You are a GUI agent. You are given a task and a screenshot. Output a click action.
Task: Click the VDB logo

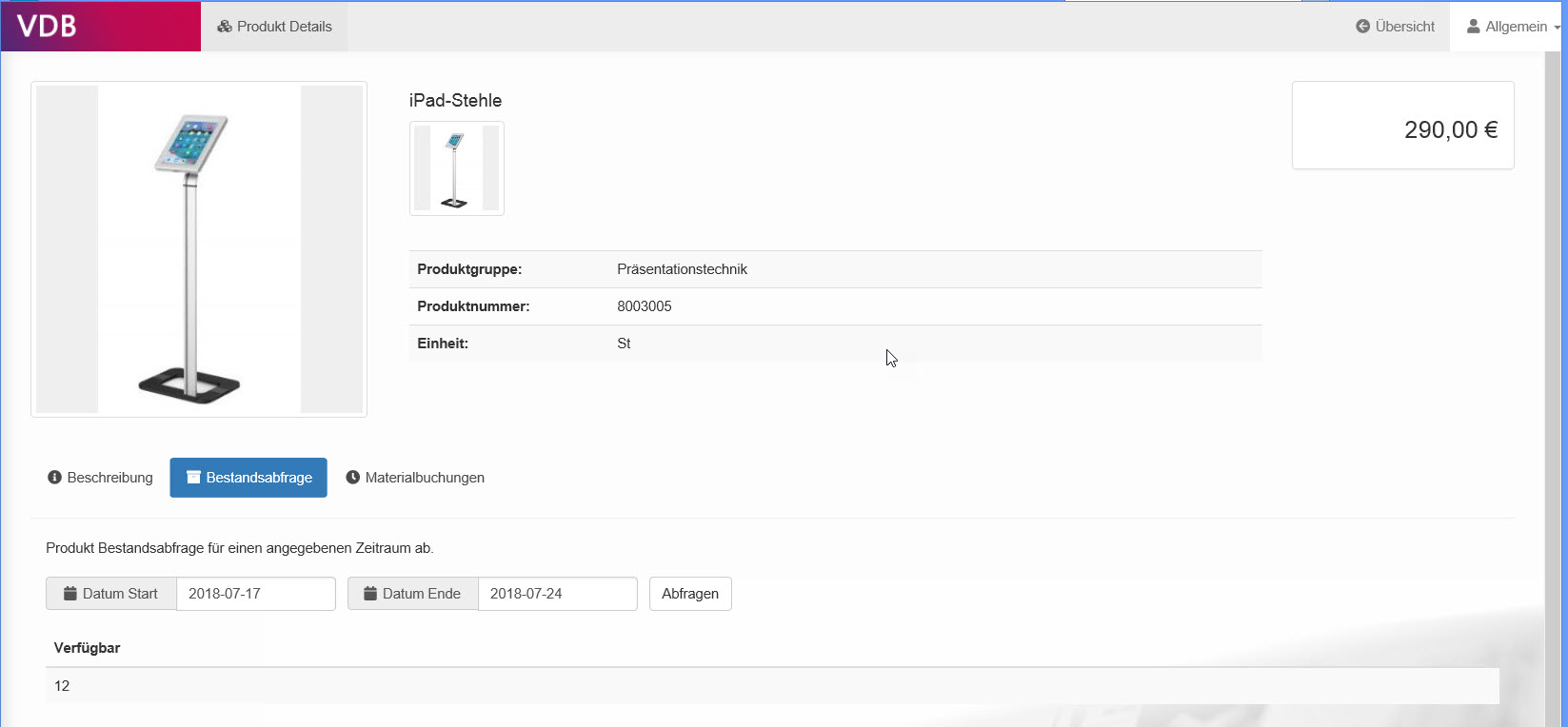click(47, 26)
